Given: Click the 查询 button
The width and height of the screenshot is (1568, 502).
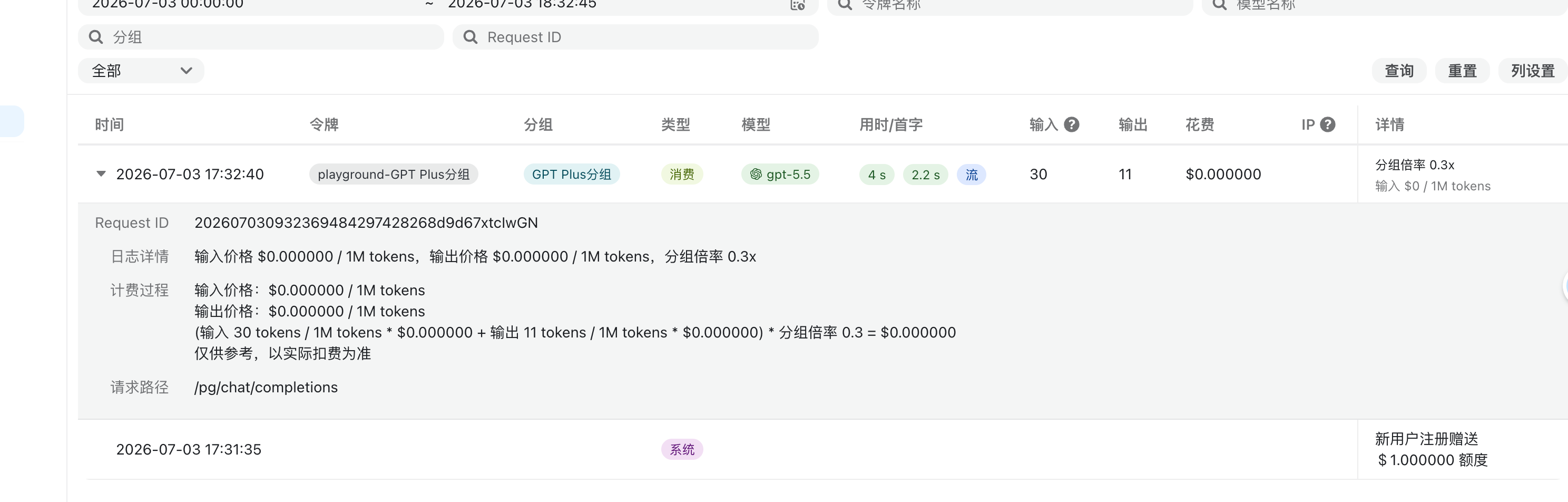Looking at the screenshot, I should (1399, 71).
